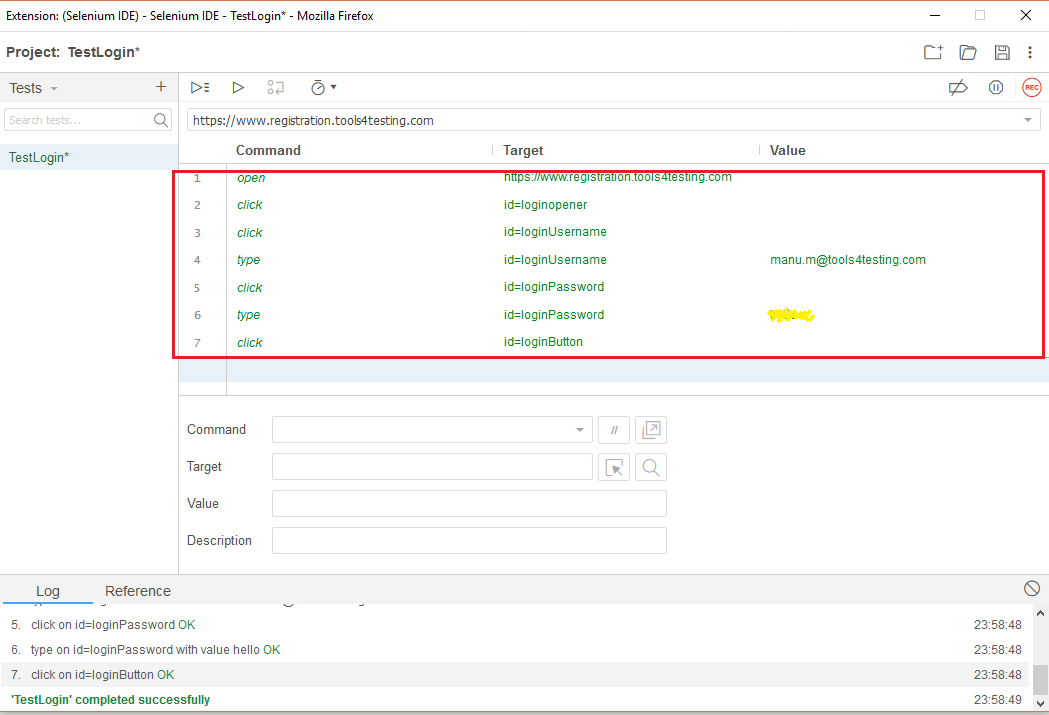Click Target column header
Screen dimensions: 1049x715
point(523,150)
